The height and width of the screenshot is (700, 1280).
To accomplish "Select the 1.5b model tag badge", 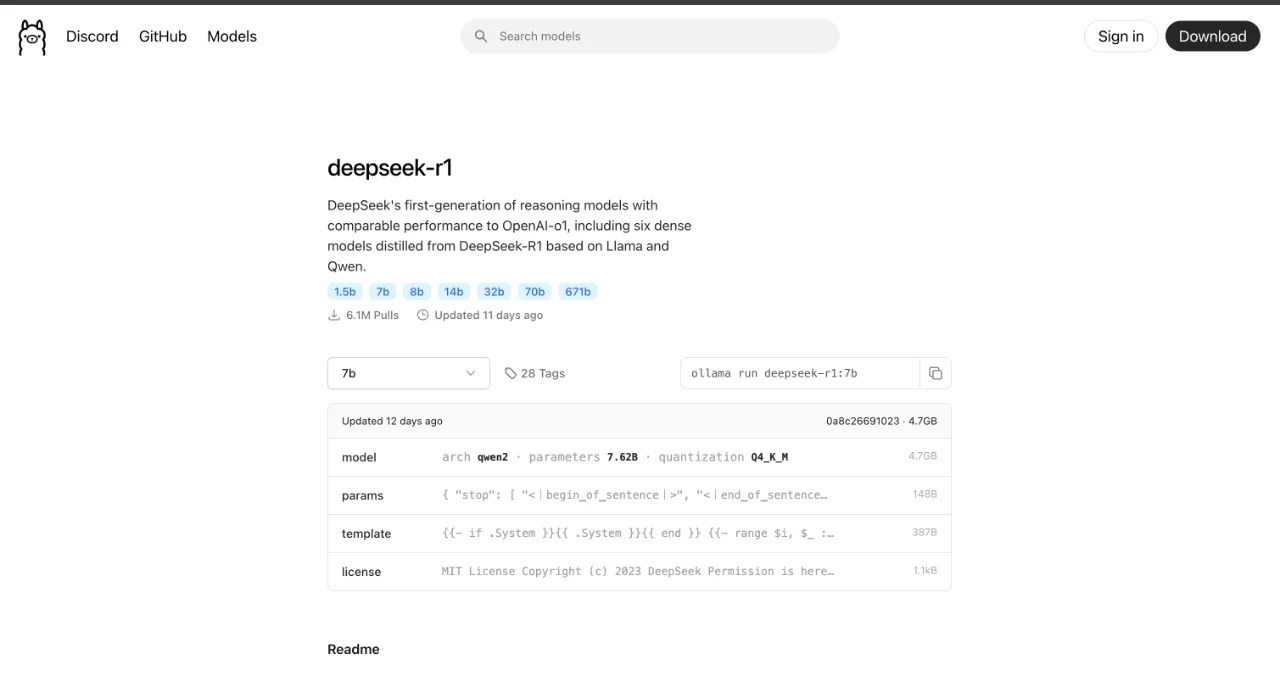I will click(x=344, y=291).
